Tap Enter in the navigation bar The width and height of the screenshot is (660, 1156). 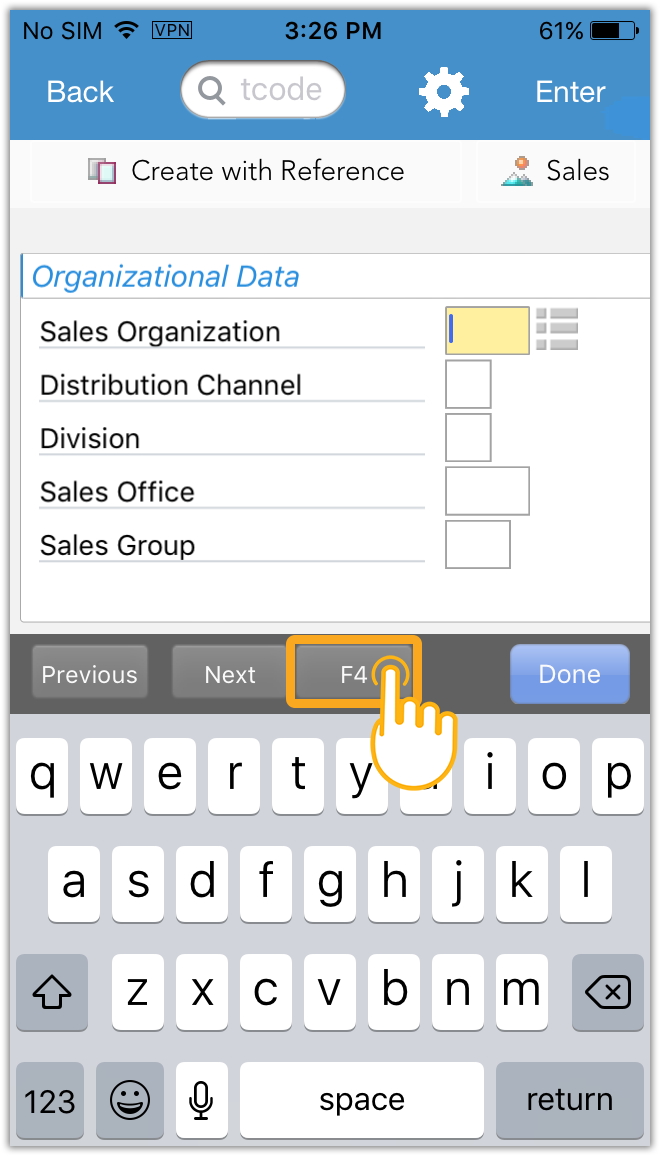(x=570, y=92)
